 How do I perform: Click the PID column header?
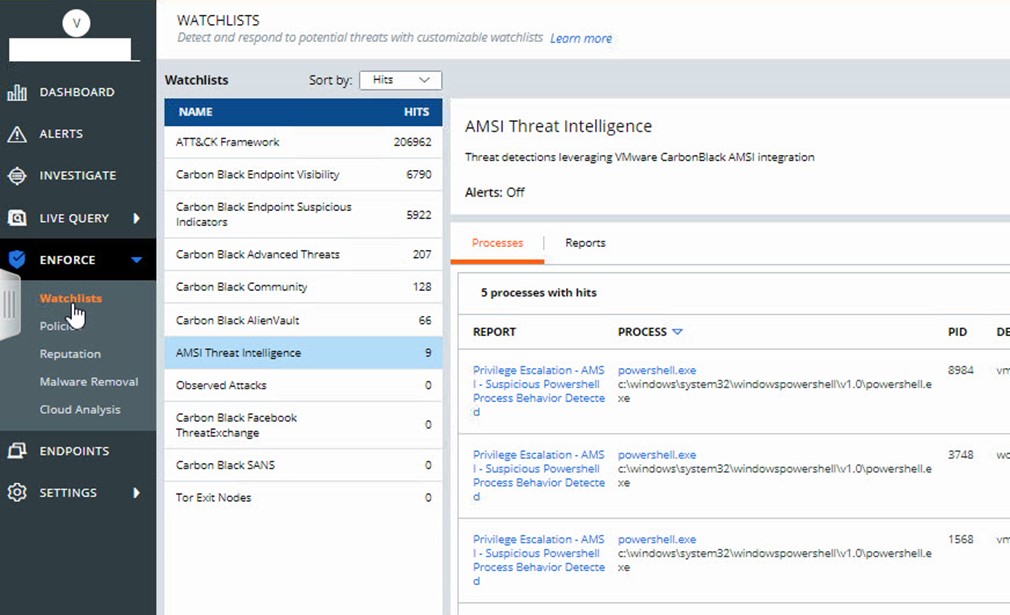(957, 332)
